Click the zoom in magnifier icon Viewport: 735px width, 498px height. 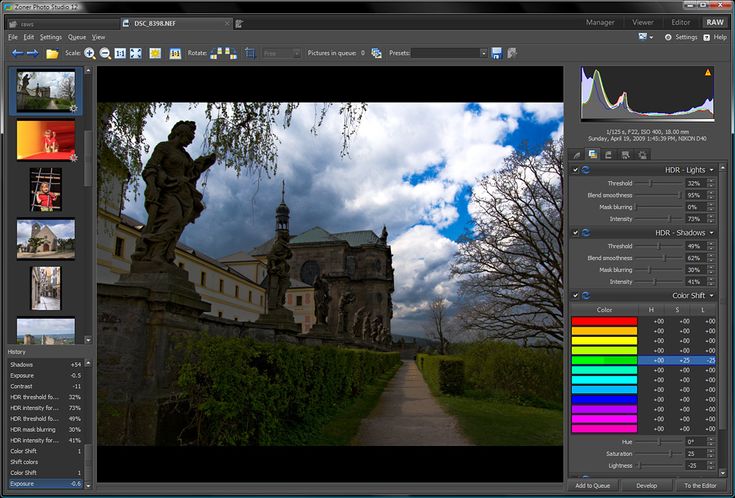[90, 53]
